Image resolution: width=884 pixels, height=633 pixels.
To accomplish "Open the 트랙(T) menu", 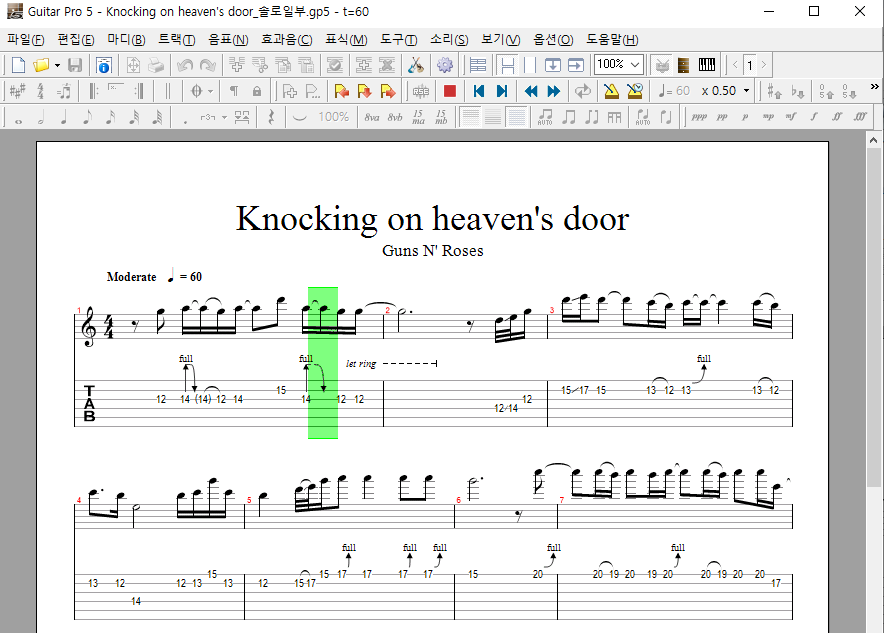I will (176, 39).
